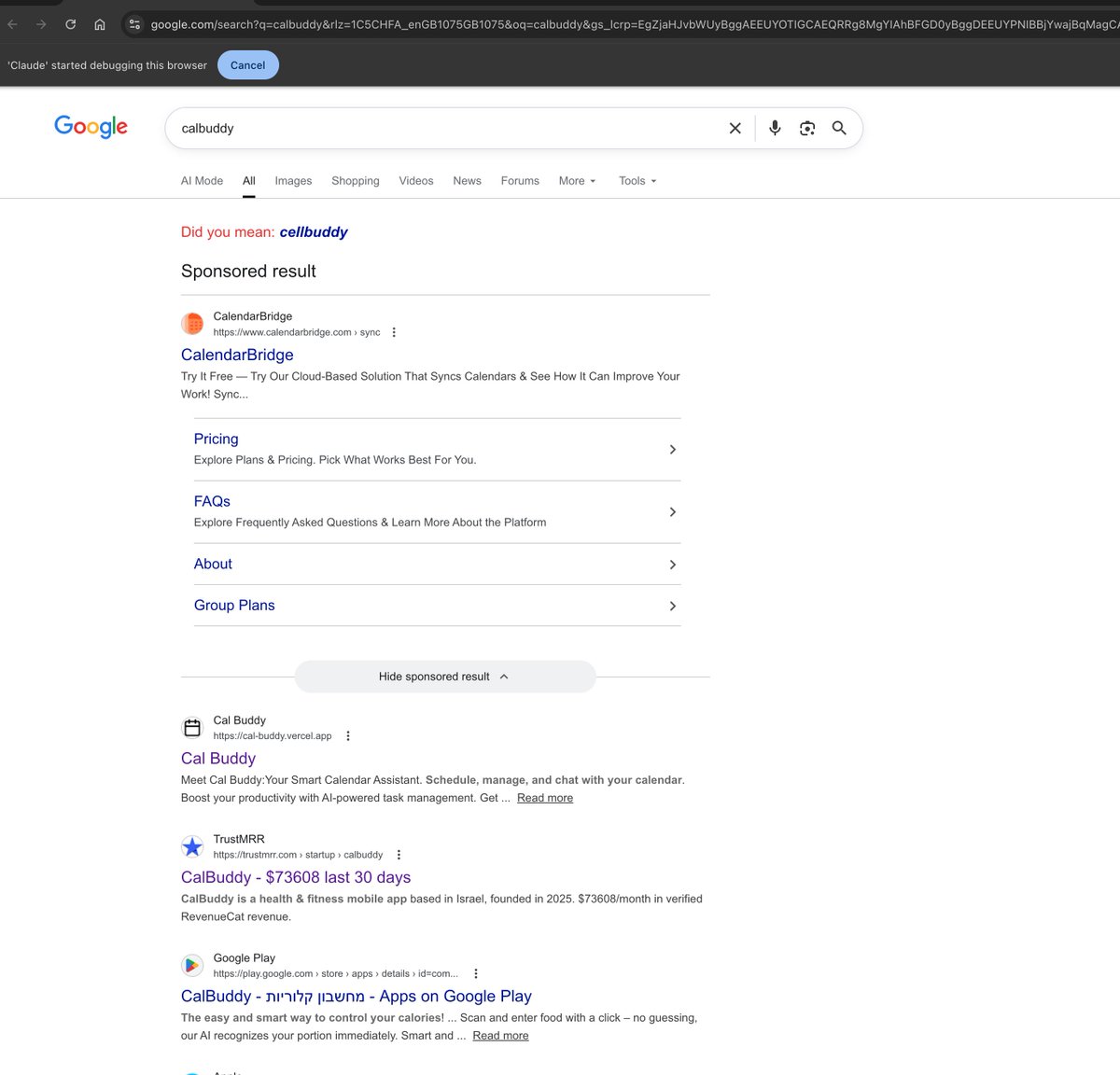Open CalendarBridge favicon icon
This screenshot has height=1075, width=1120.
point(192,324)
